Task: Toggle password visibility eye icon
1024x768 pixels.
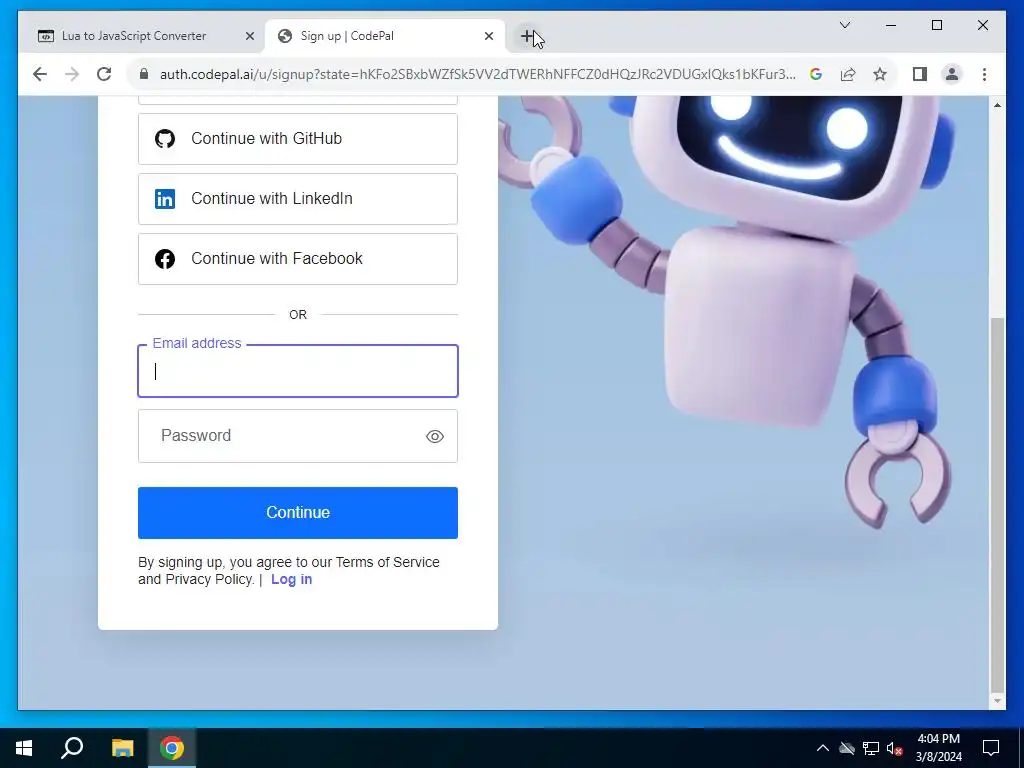Action: 435,436
